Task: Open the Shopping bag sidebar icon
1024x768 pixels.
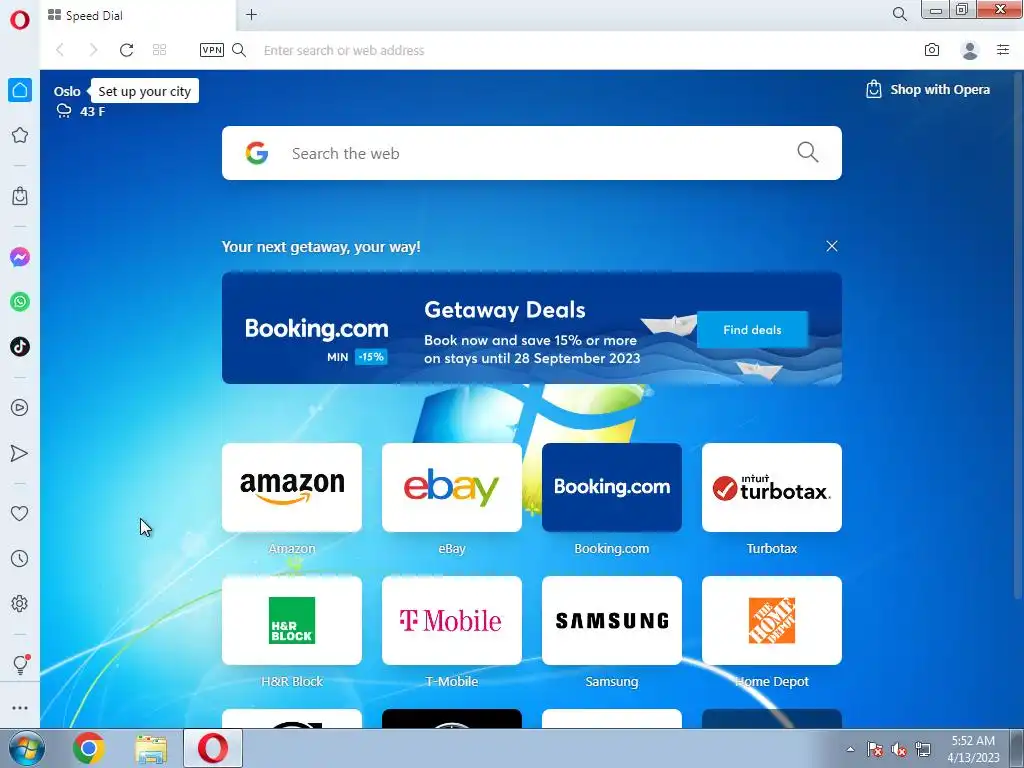Action: pyautogui.click(x=20, y=196)
